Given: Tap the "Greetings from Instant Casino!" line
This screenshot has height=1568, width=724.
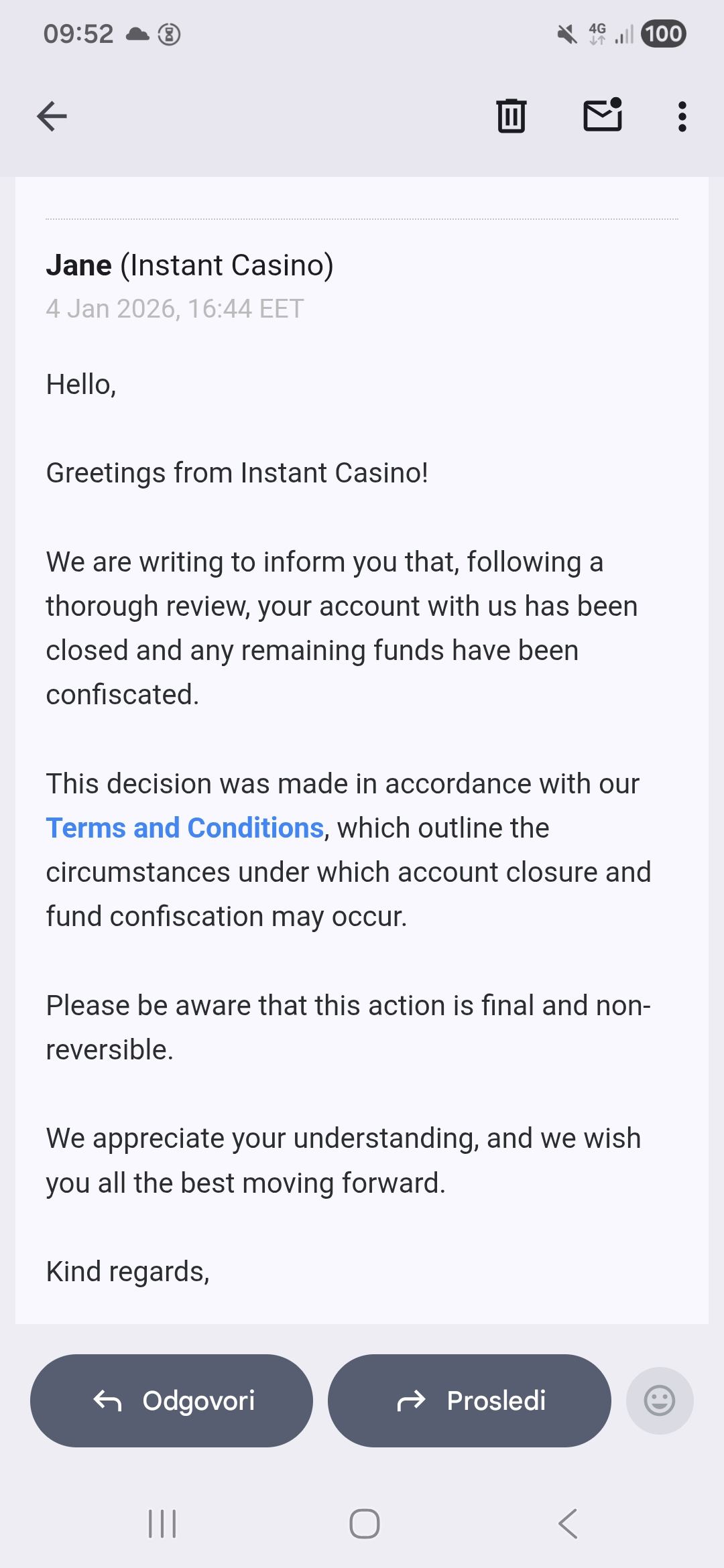Looking at the screenshot, I should [237, 473].
